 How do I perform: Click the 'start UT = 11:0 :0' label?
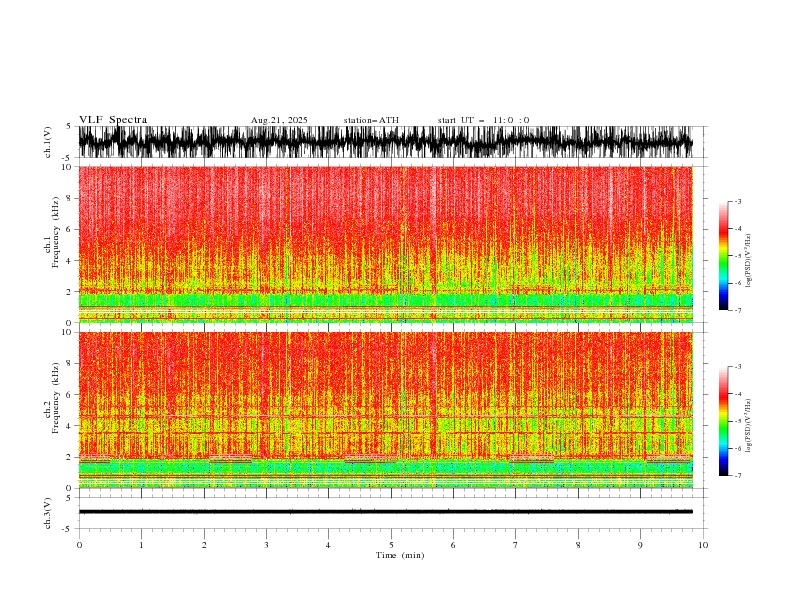point(483,120)
